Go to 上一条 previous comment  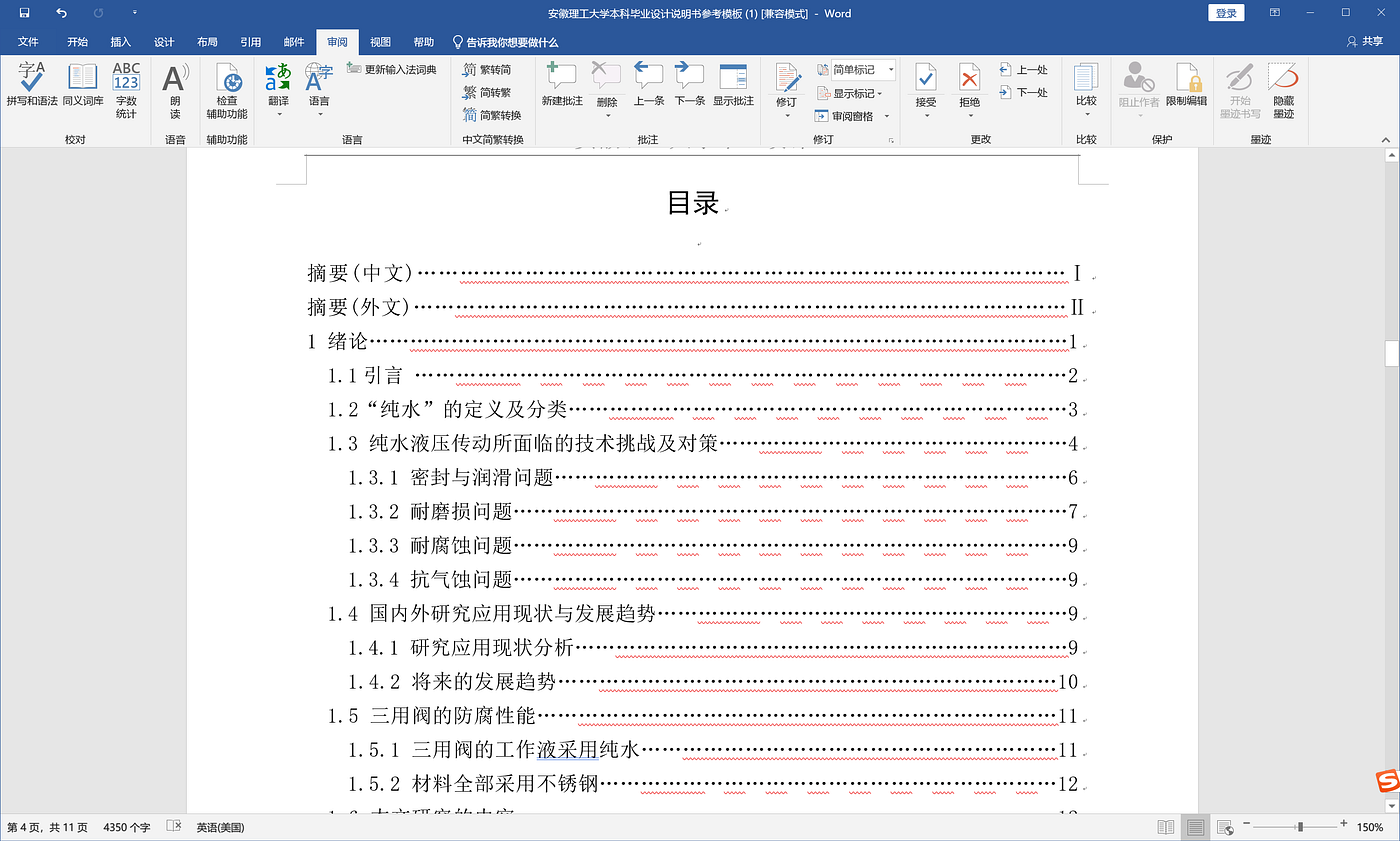pos(649,85)
